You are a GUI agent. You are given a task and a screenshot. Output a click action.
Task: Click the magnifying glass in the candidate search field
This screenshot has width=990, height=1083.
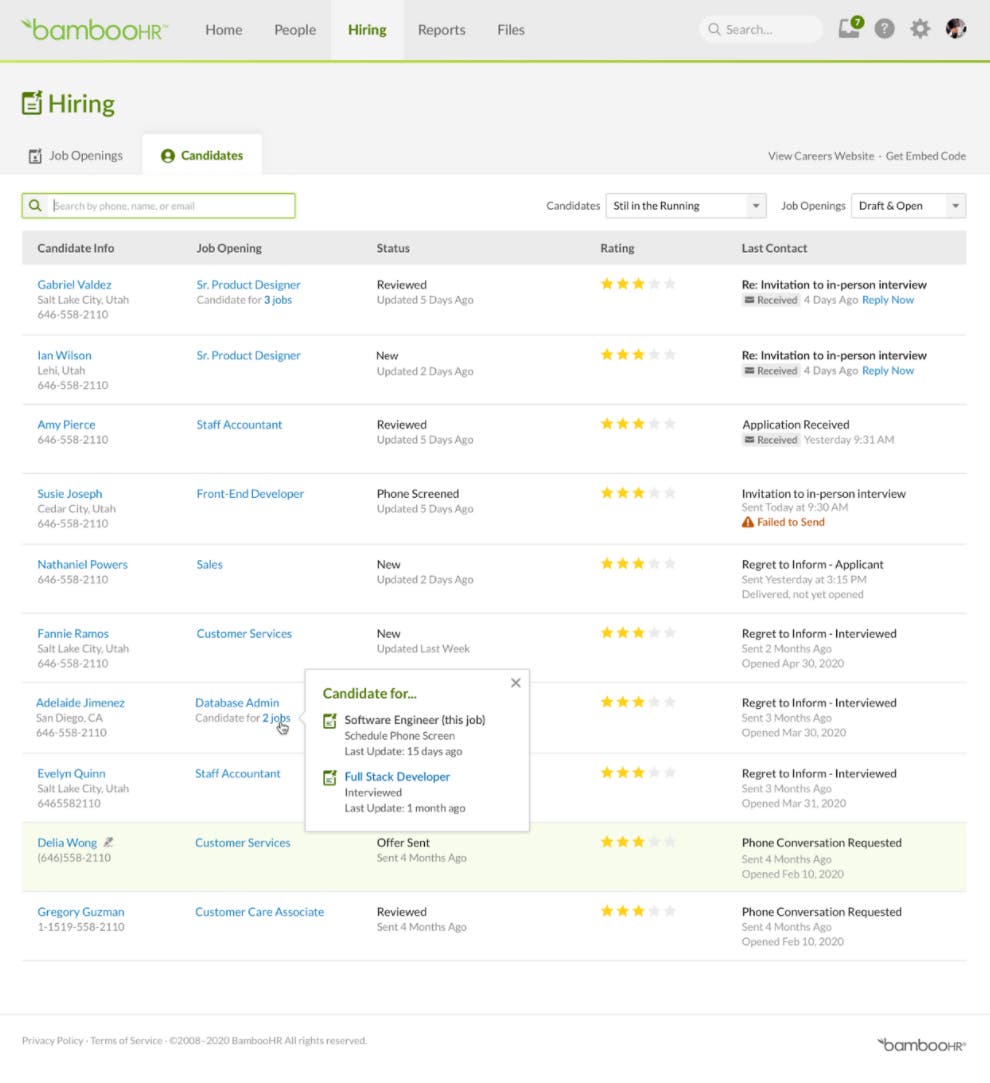[35, 205]
